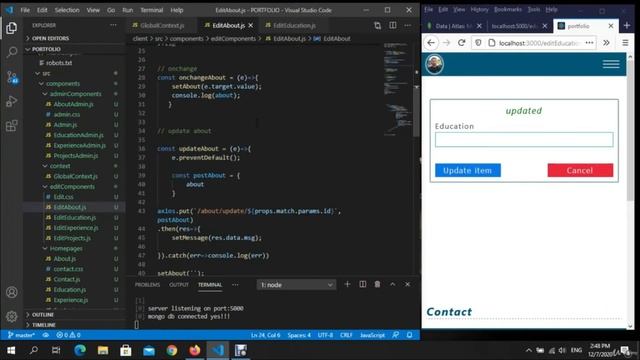The width and height of the screenshot is (640, 360).
Task: Expand the Open Editors section
Action: (50, 38)
